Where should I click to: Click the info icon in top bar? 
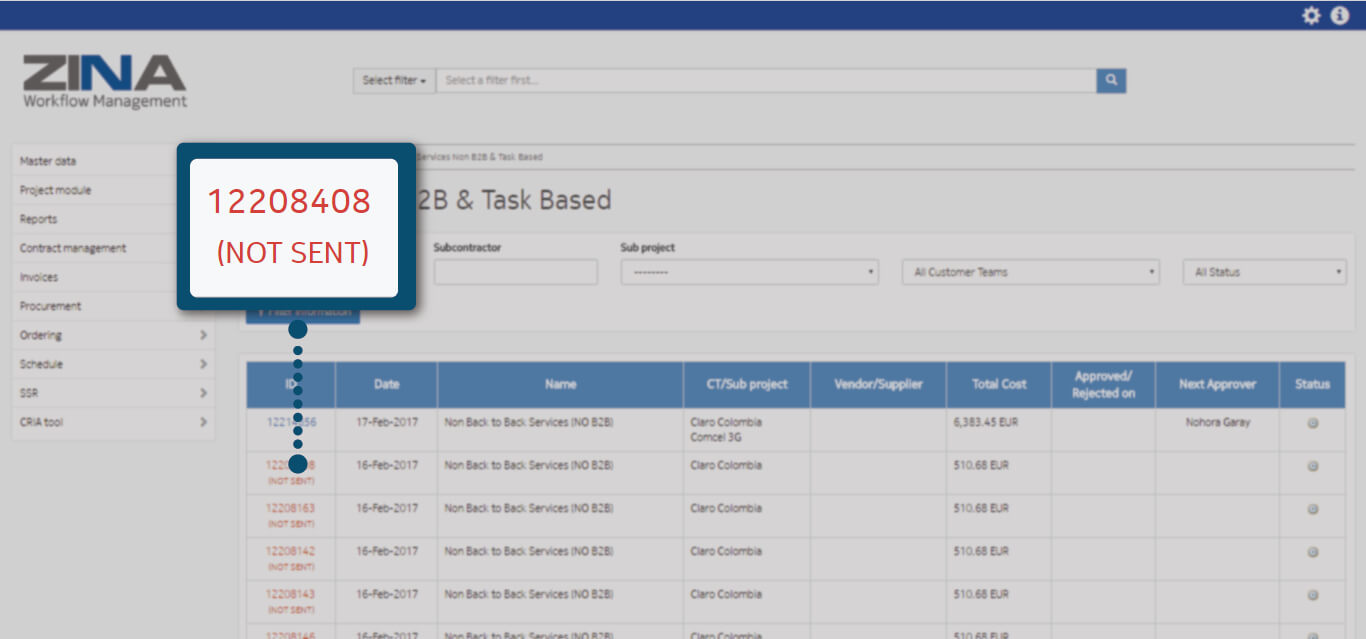tap(1340, 15)
